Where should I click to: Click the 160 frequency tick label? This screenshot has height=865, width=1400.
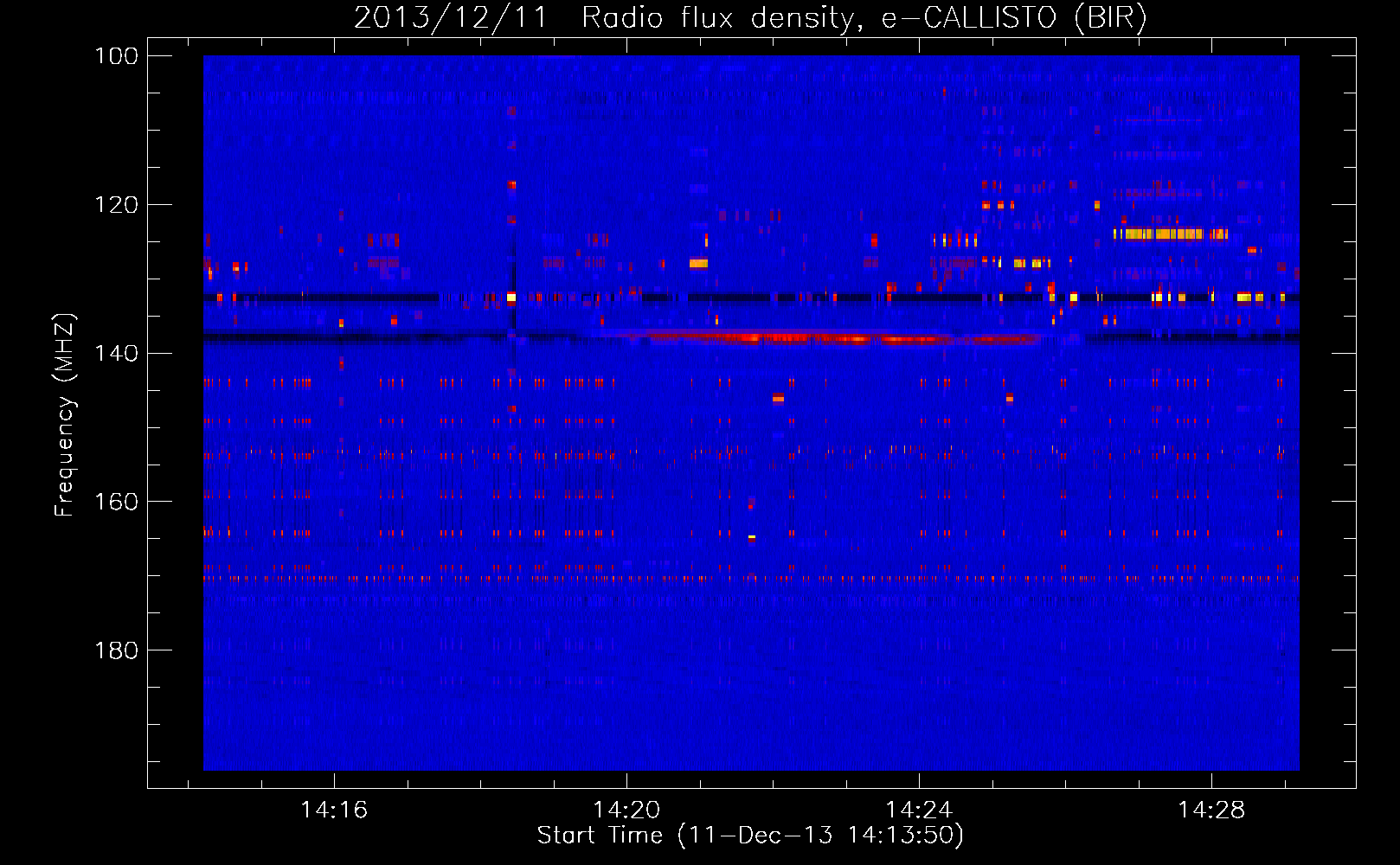[x=117, y=502]
